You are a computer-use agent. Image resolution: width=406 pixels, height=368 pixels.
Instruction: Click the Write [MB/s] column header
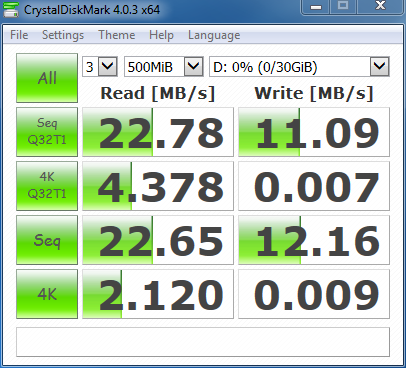(314, 93)
